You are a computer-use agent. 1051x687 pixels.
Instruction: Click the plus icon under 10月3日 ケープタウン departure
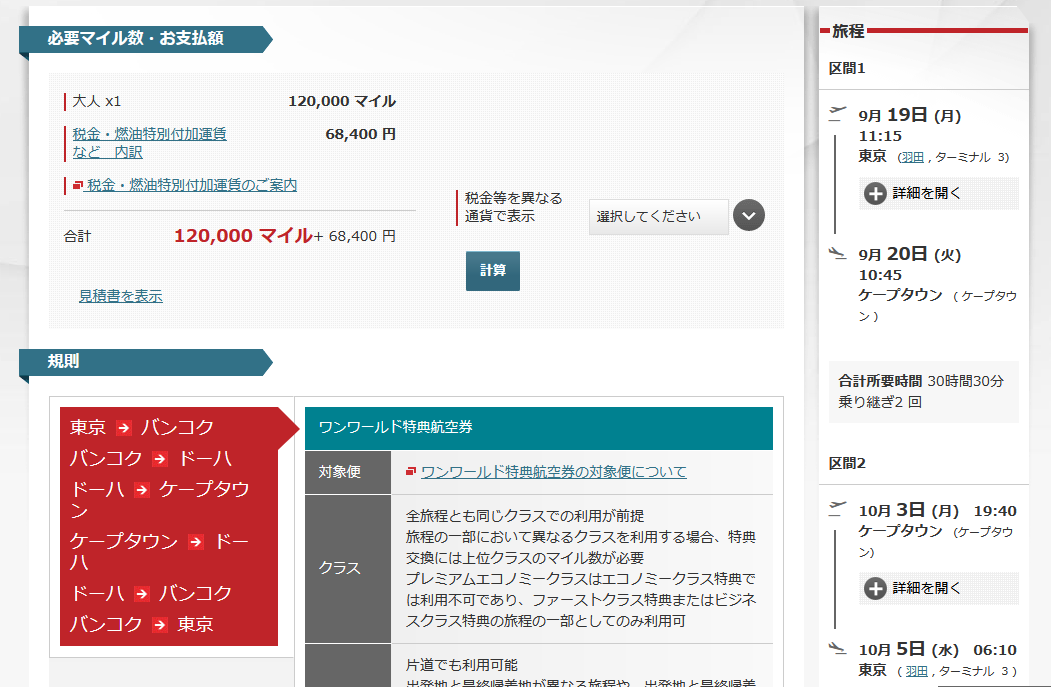click(875, 588)
